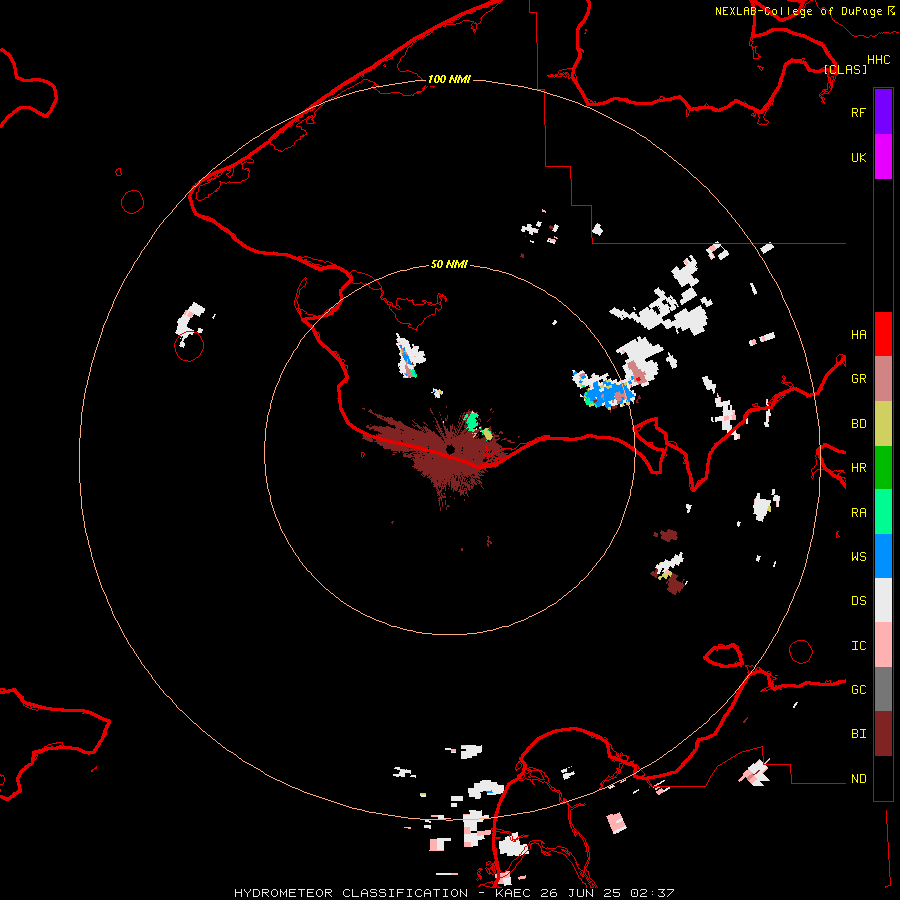Select the WS blue legend swatch
Viewport: 900px width, 900px height.
click(x=883, y=556)
